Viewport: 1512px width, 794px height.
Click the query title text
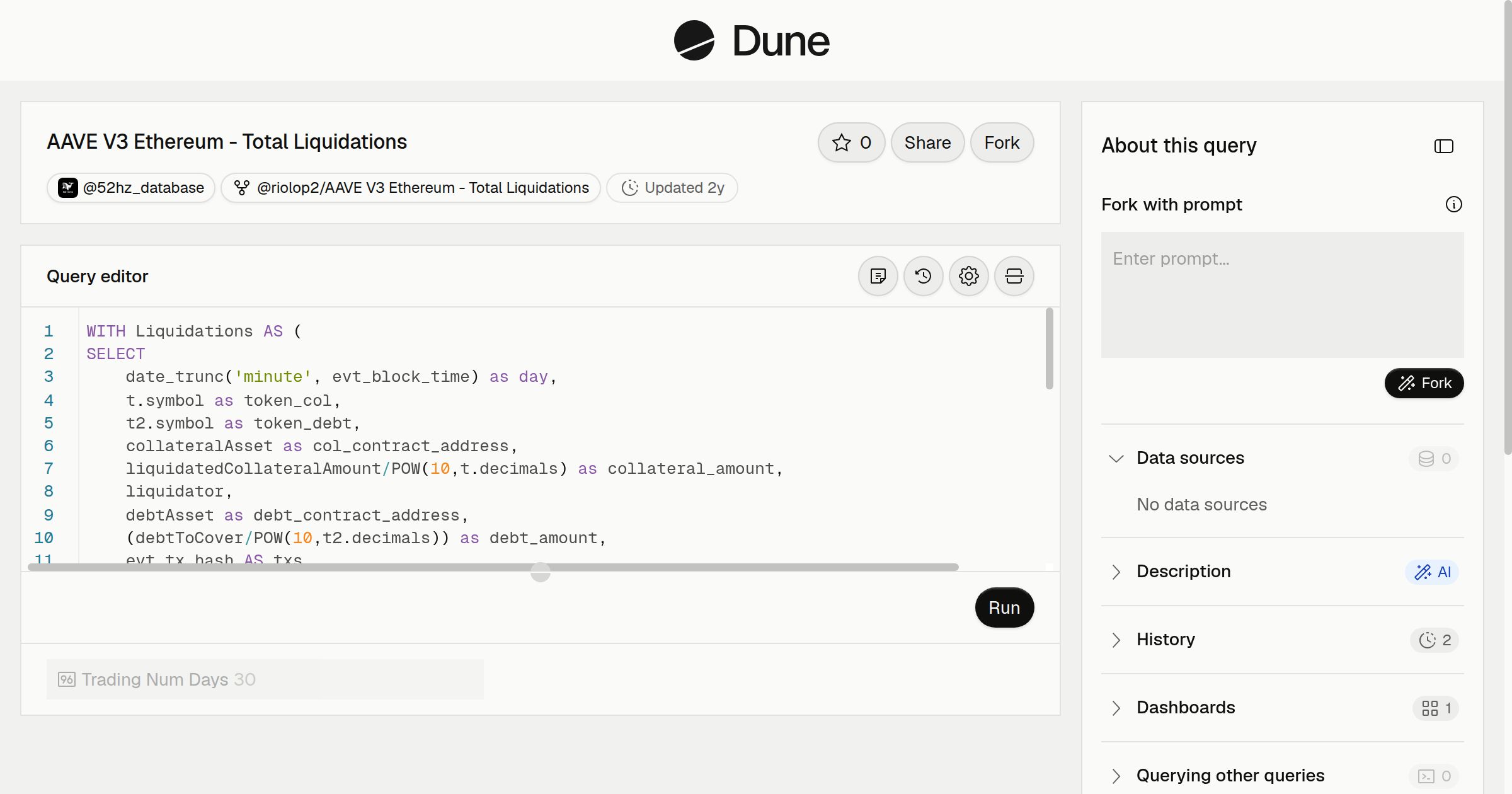pyautogui.click(x=227, y=142)
